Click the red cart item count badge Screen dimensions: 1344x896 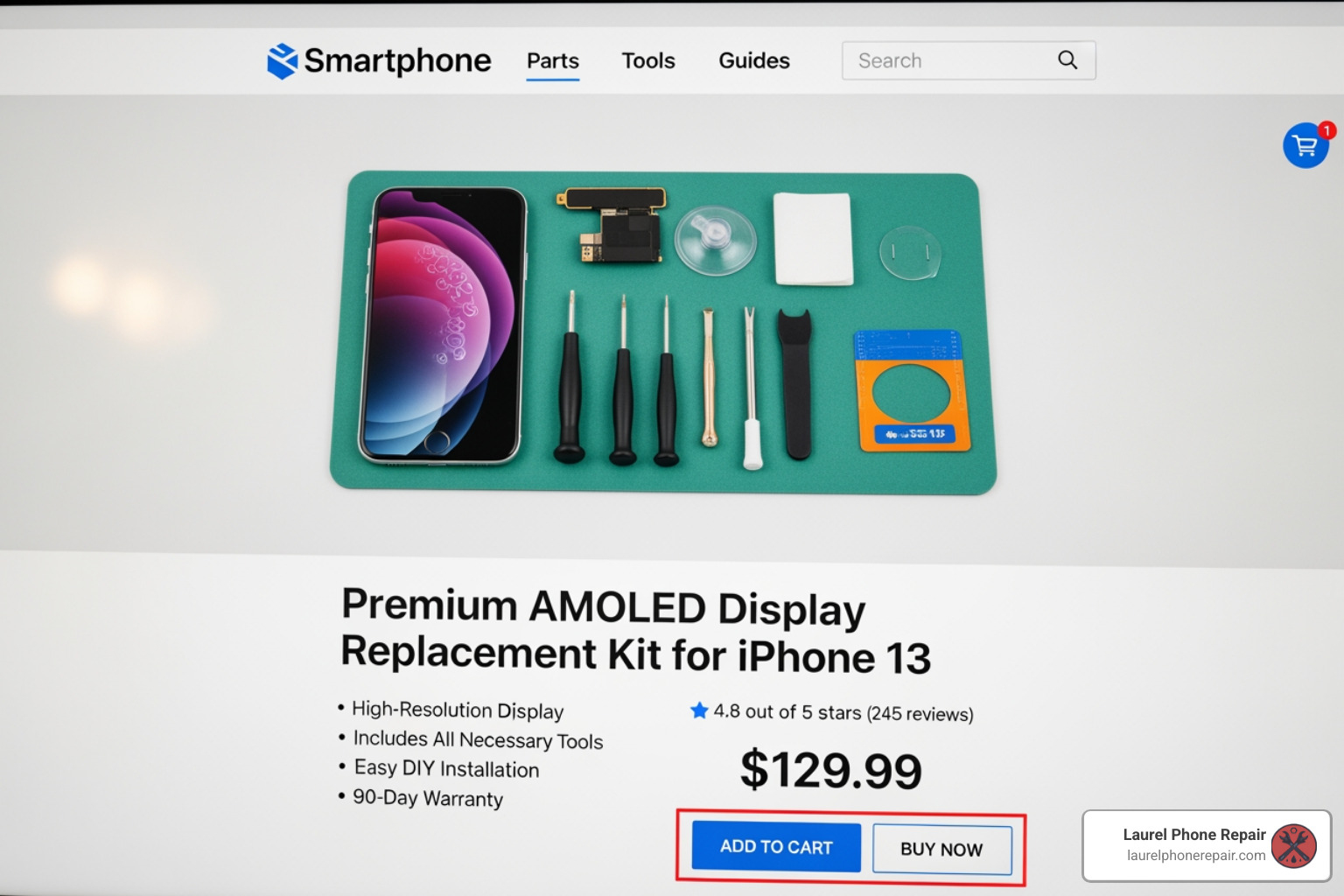tap(1326, 129)
